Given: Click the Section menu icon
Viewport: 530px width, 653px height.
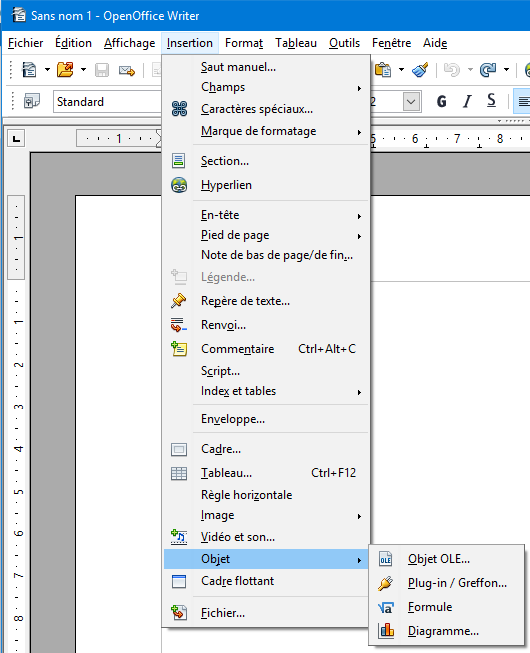Looking at the screenshot, I should [179, 161].
